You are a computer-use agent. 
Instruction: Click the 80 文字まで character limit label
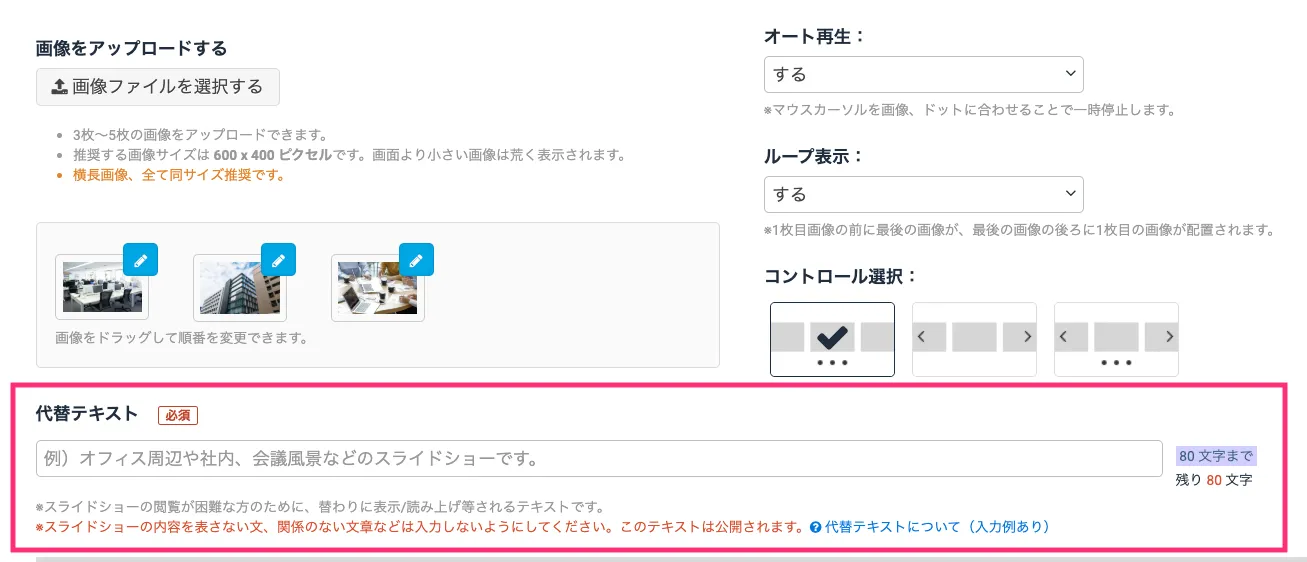click(x=1215, y=456)
